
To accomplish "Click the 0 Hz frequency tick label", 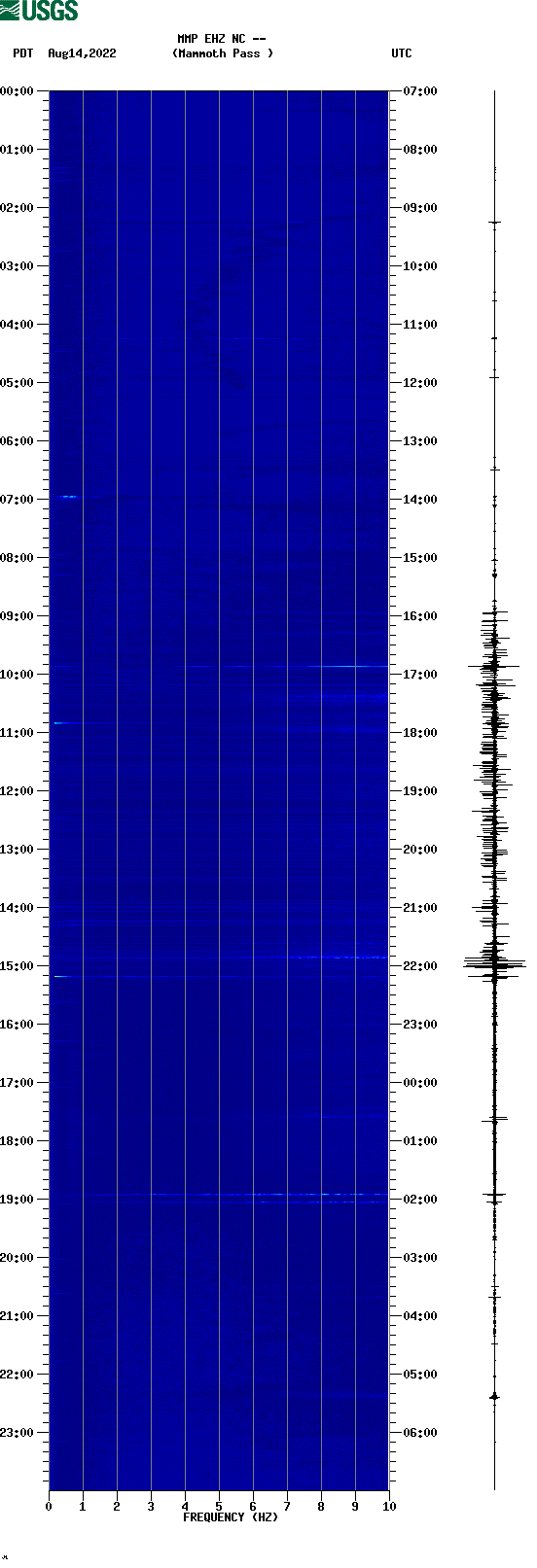I will (x=49, y=1507).
